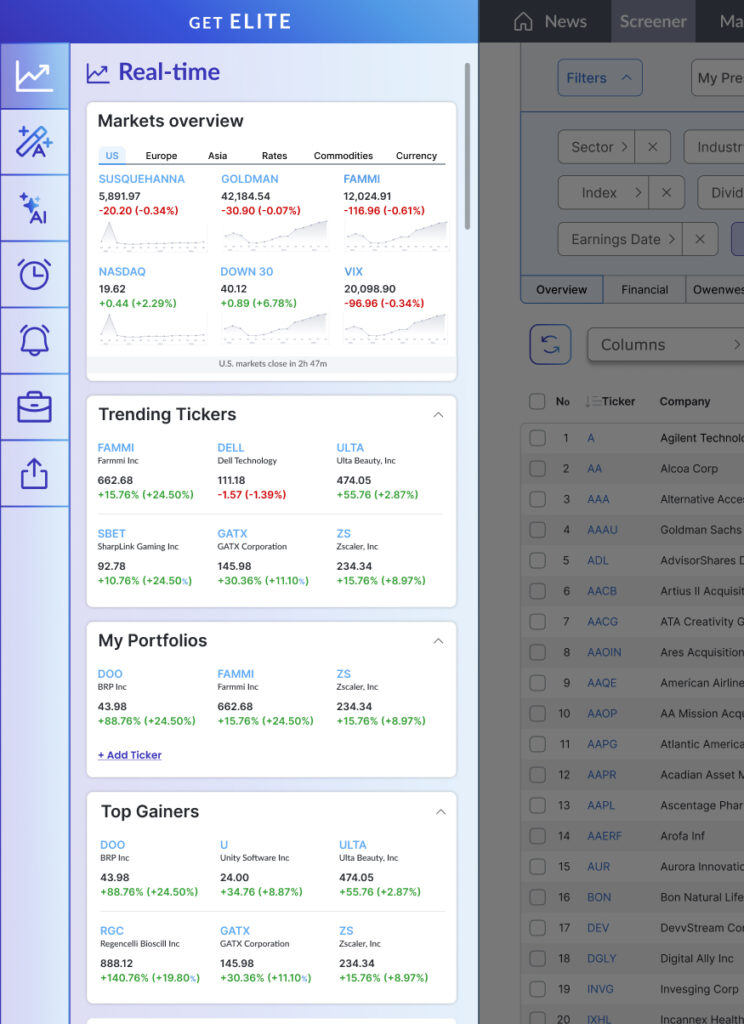
Task: Check the box for row 19 INVG
Action: point(538,989)
